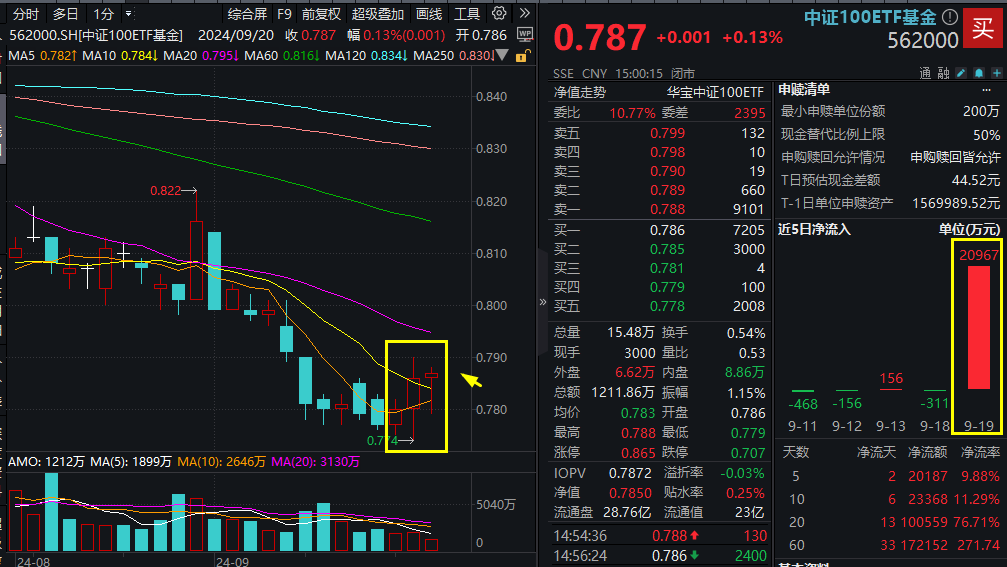
Task: Click the bell alert icon
Action: click(978, 73)
